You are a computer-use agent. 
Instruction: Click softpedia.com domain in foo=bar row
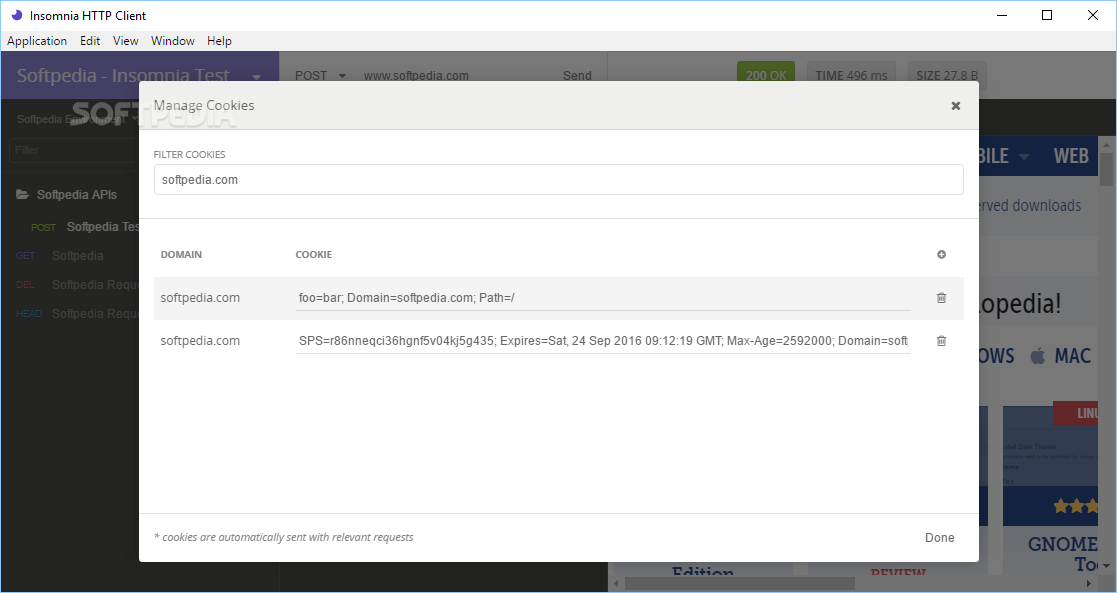pos(200,298)
